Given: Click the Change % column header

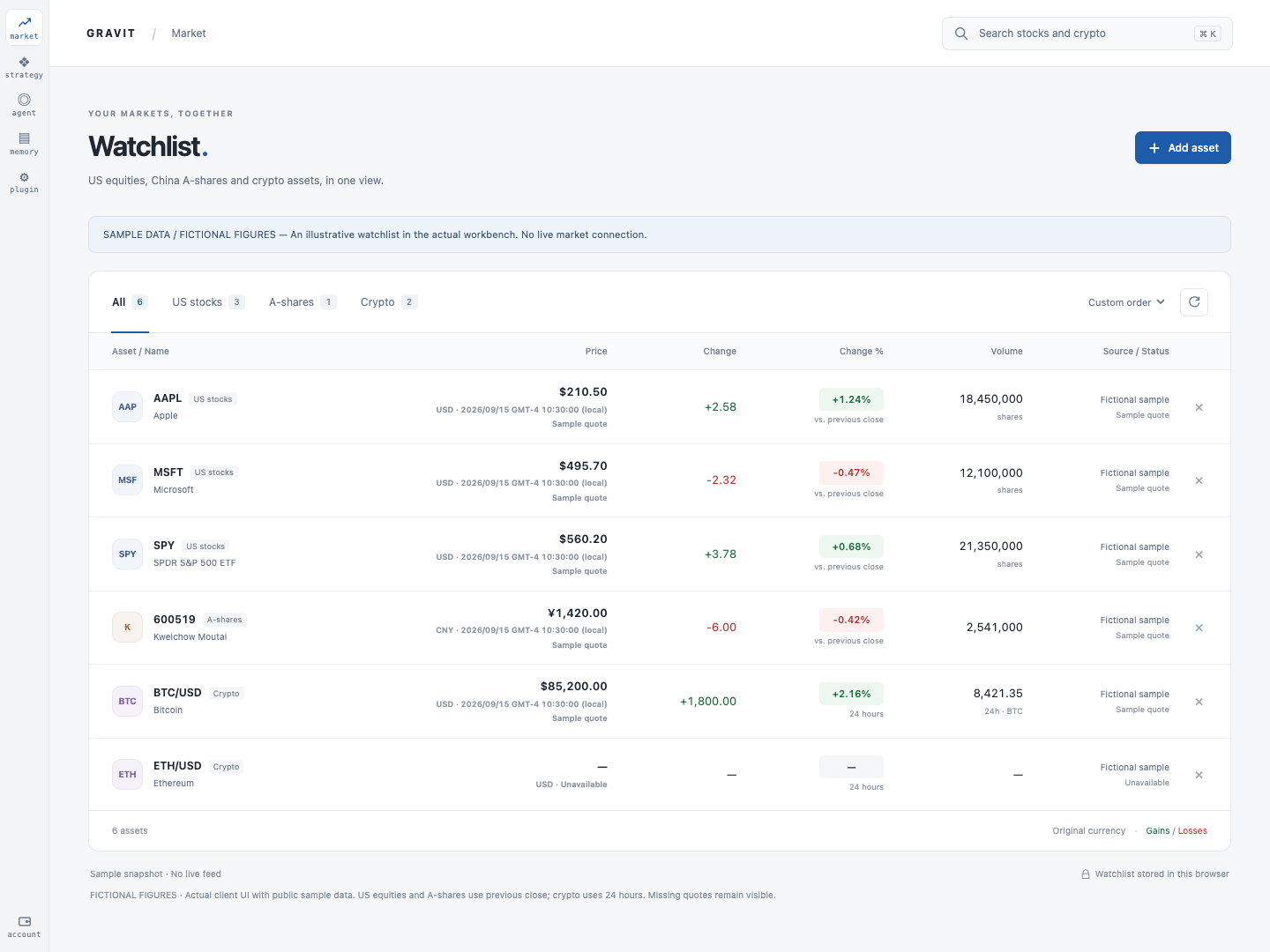Looking at the screenshot, I should pos(862,352).
